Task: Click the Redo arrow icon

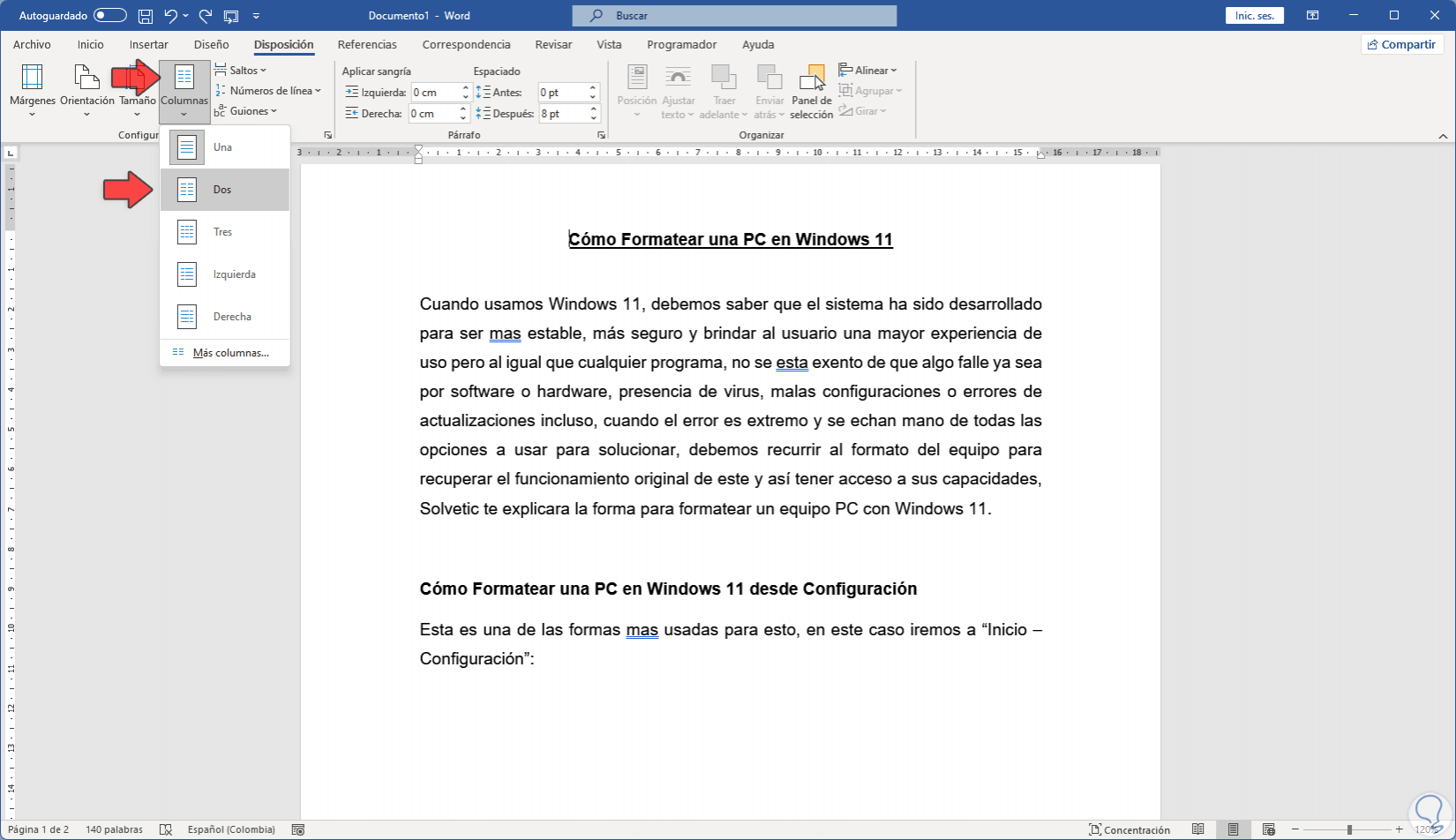Action: point(206,16)
